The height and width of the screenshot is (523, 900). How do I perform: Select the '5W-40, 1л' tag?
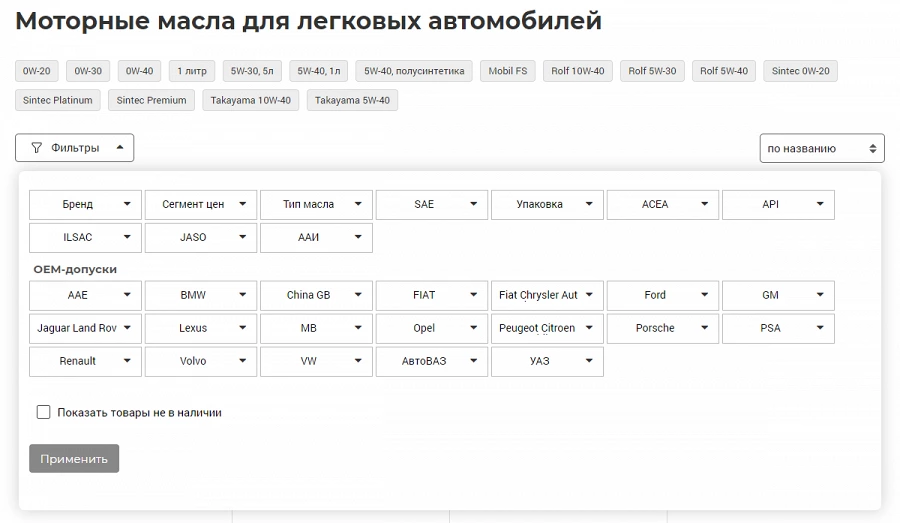319,71
